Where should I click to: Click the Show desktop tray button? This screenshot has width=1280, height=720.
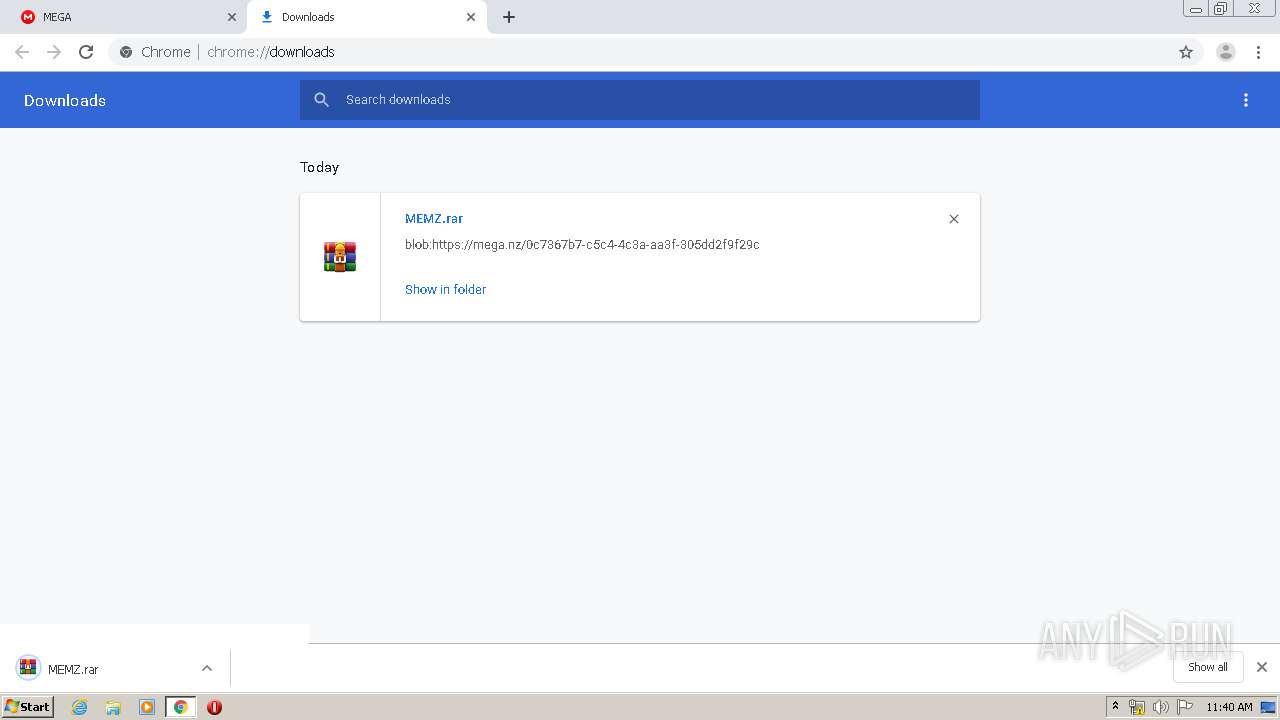click(x=1269, y=707)
